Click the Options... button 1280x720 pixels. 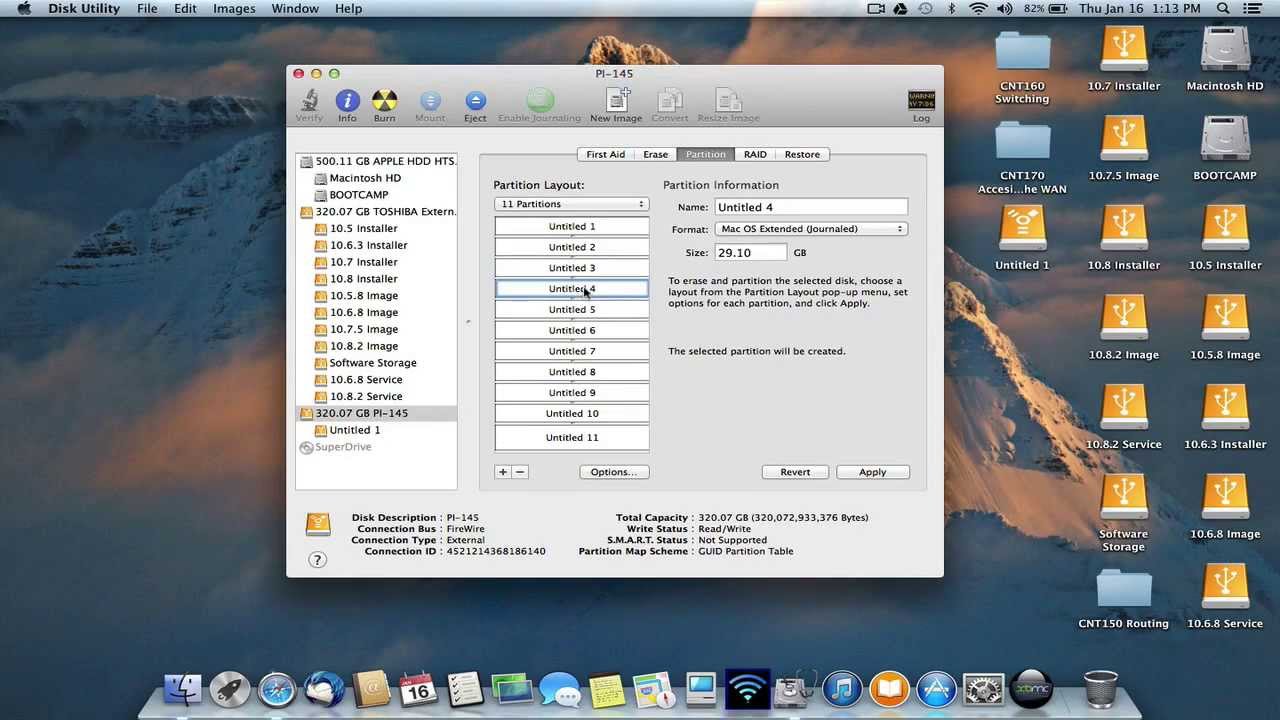(613, 472)
